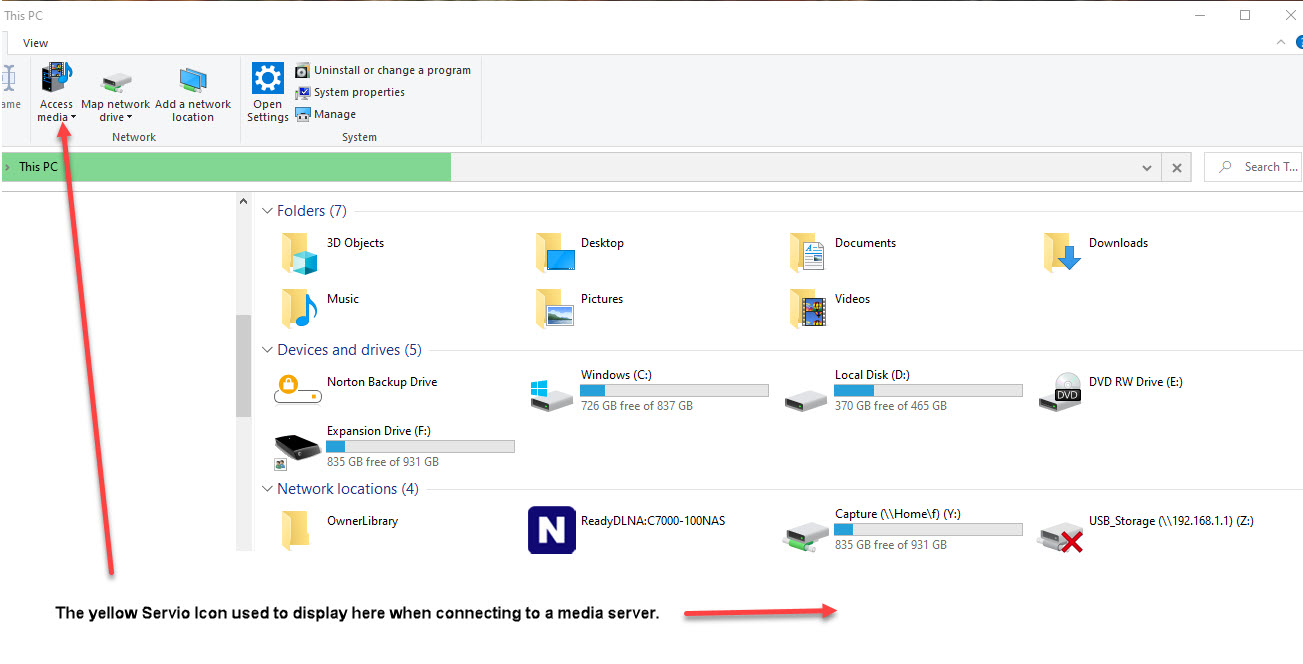Click the navigation pane scrollbar up arrow

[x=243, y=202]
